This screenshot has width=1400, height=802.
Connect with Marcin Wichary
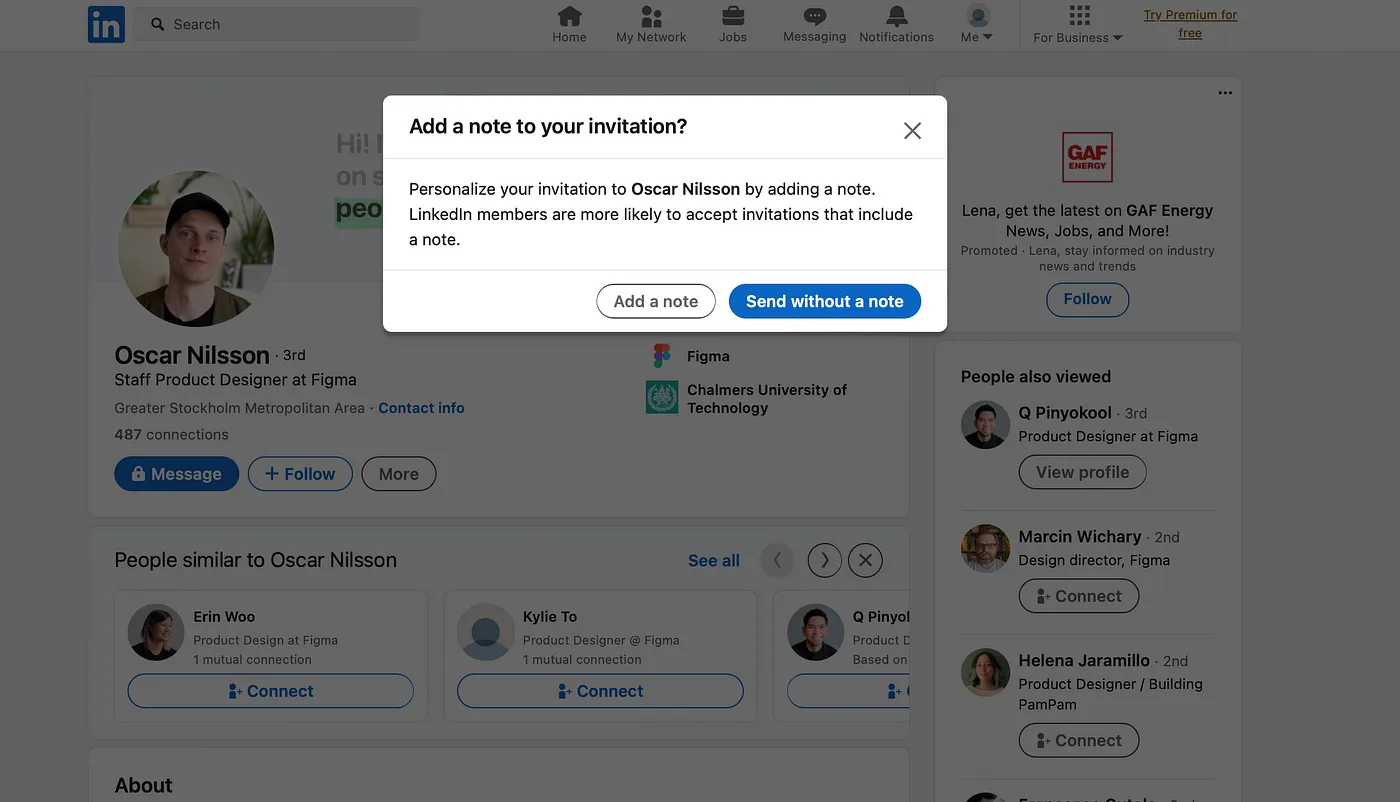1078,596
